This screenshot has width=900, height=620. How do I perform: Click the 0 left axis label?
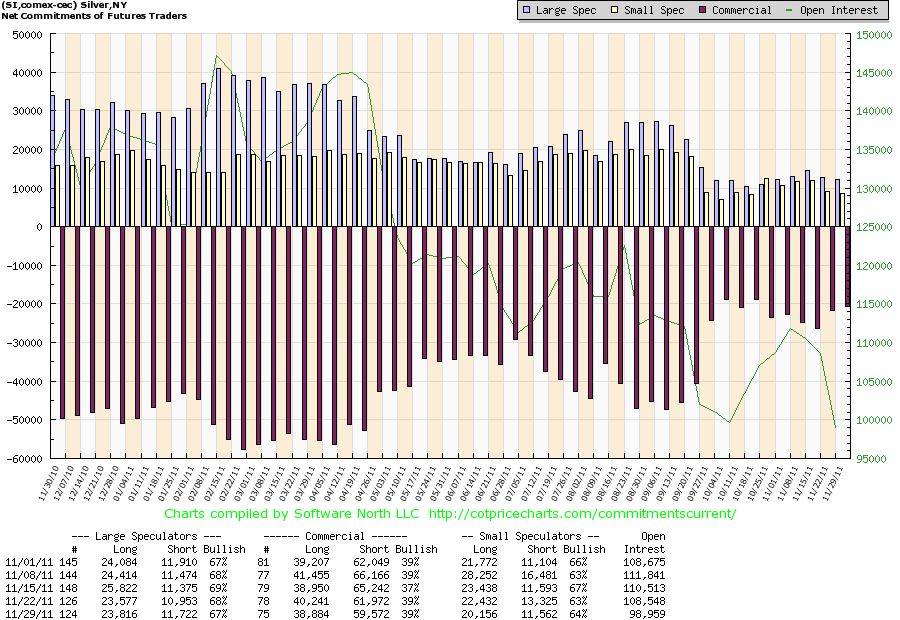tap(40, 227)
